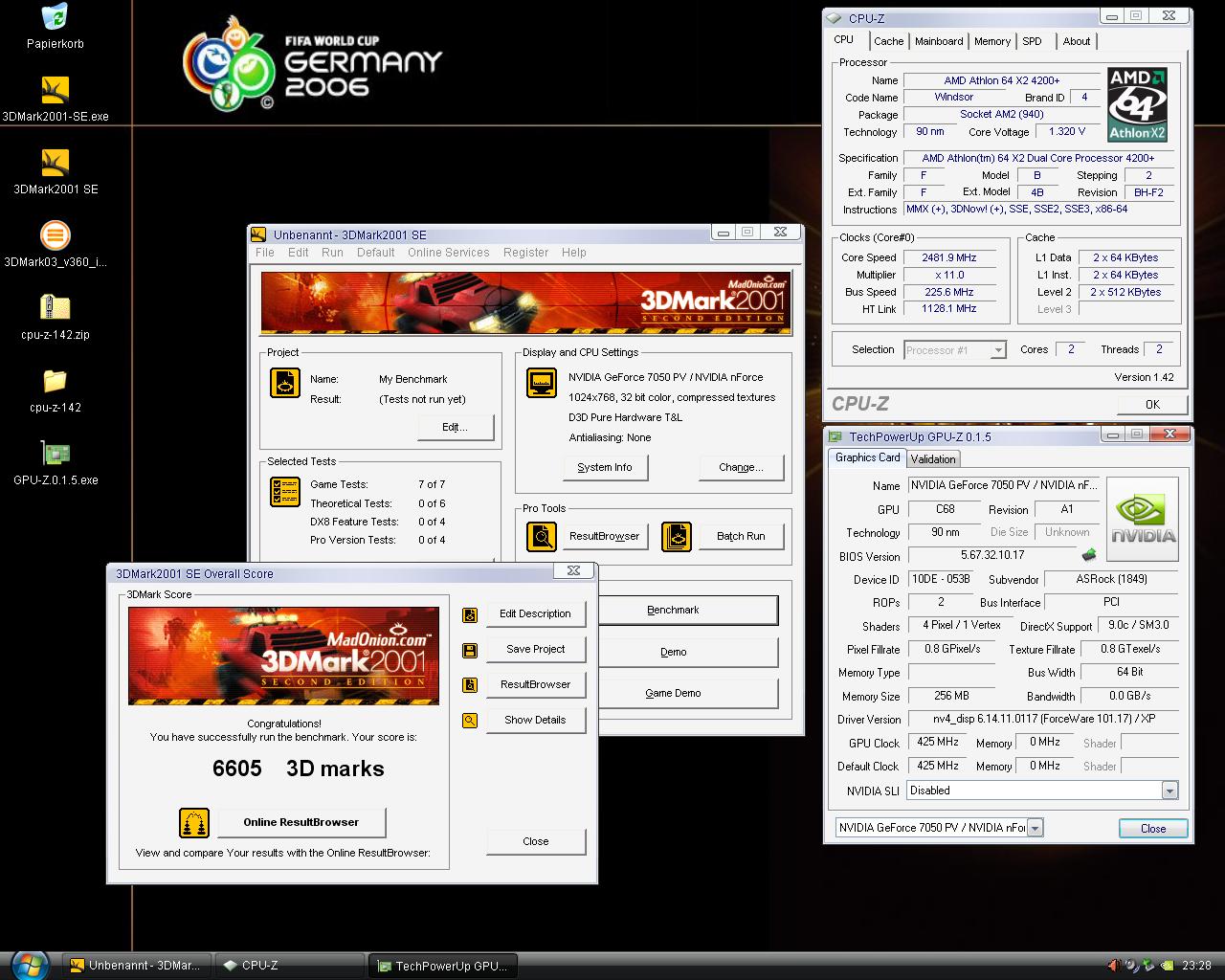Select the cpu-z-142.zip archive icon
Image resolution: width=1225 pixels, height=980 pixels.
pos(55,307)
